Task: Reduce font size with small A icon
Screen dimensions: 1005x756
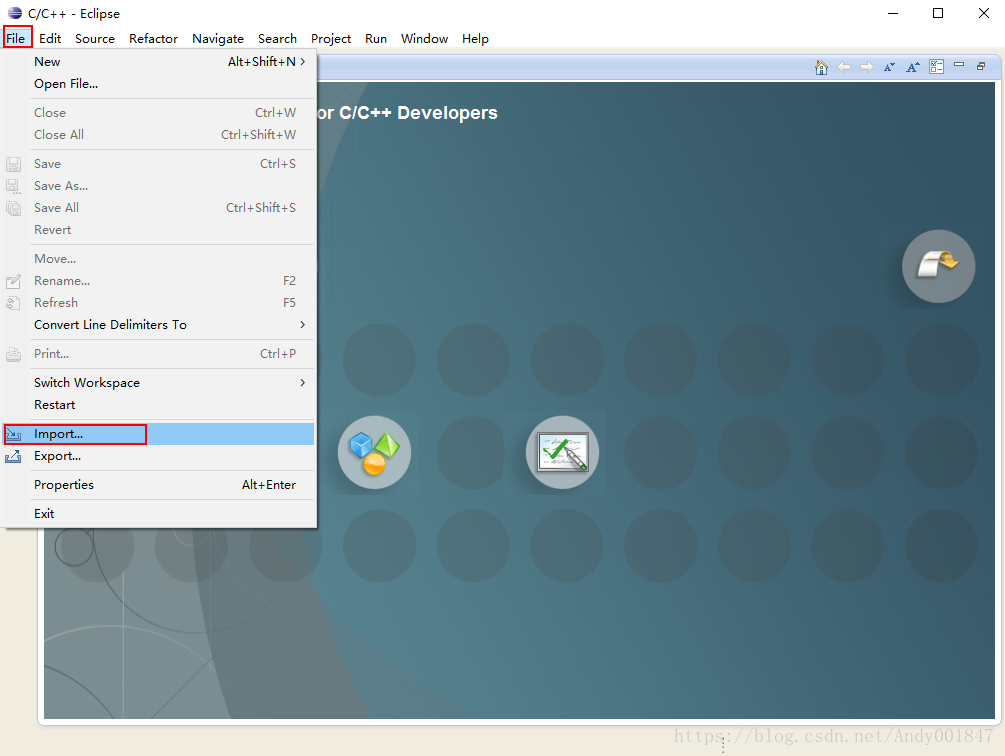Action: click(889, 67)
